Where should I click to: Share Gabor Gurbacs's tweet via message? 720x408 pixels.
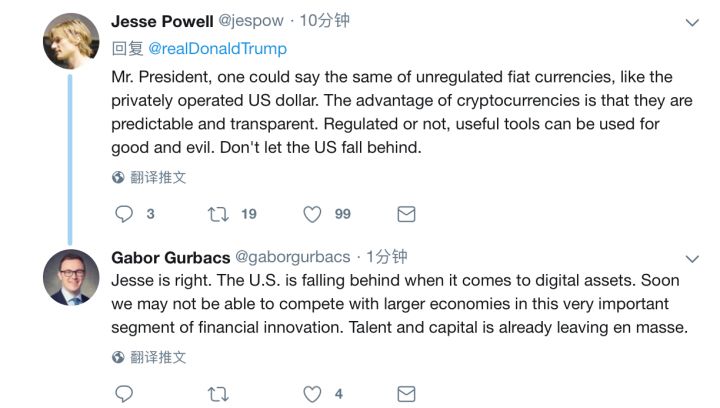[x=406, y=394]
